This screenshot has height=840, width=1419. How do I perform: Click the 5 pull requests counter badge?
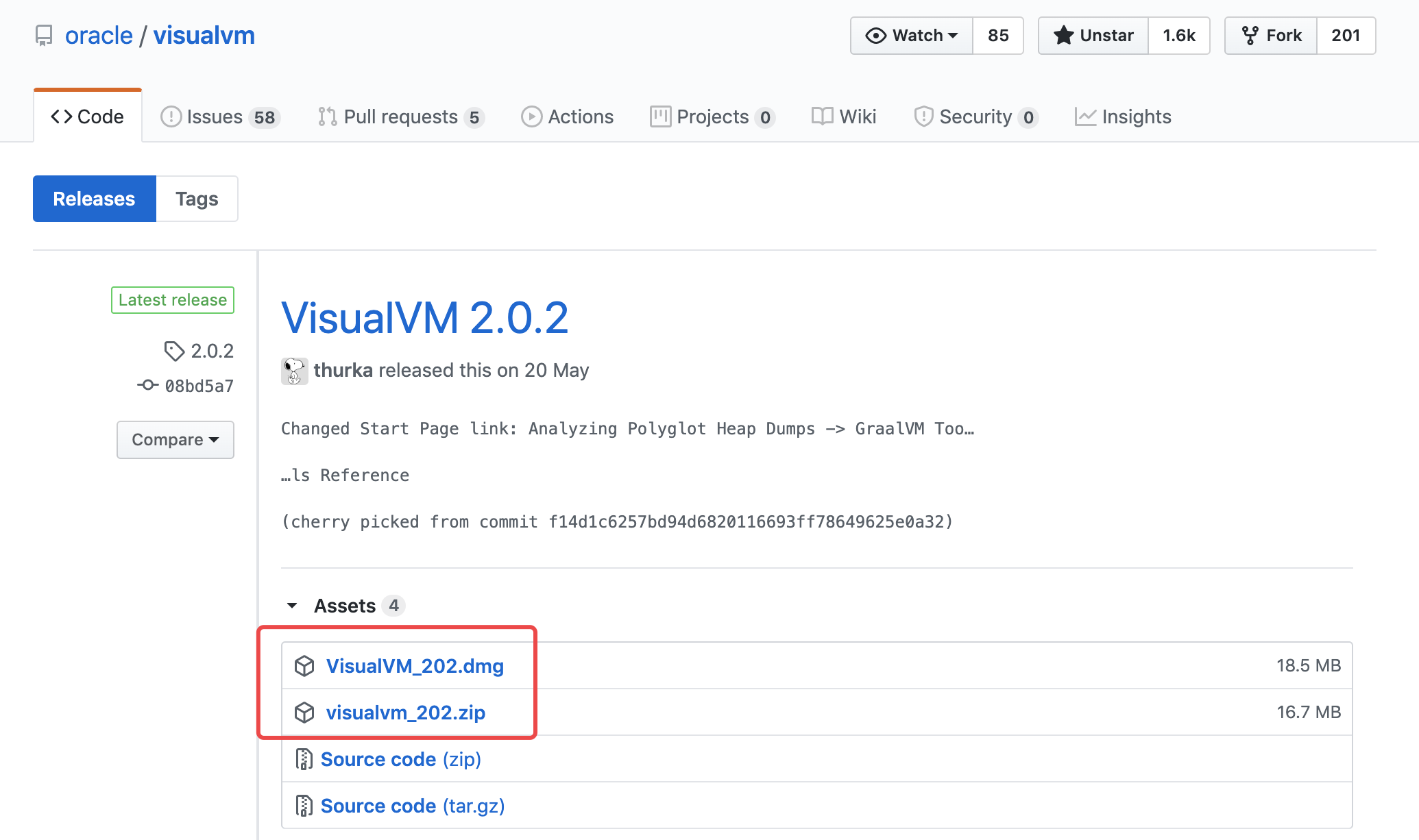pyautogui.click(x=474, y=118)
